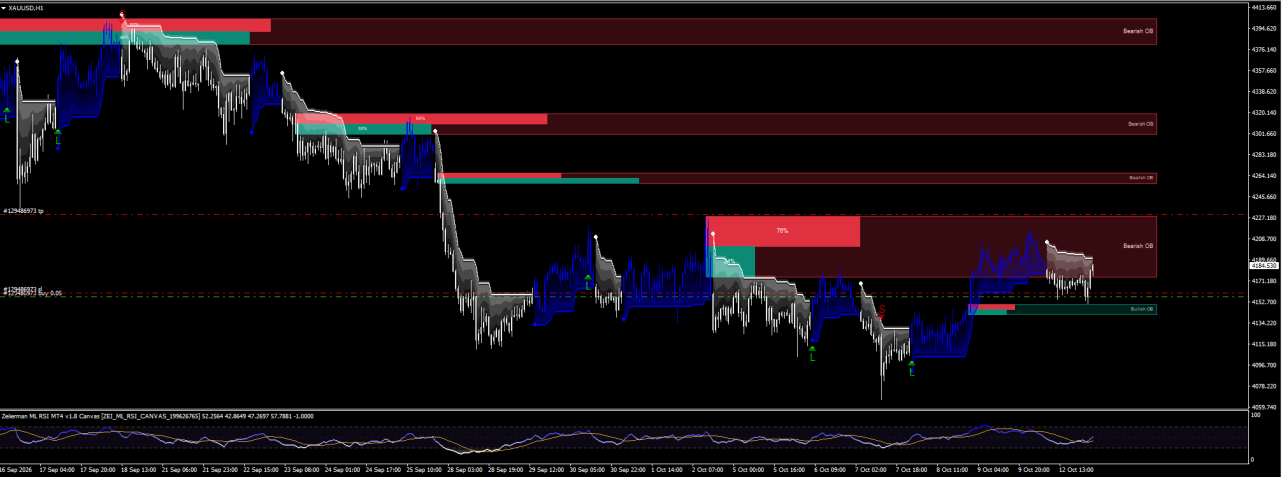Click the XAUUSD,H1 chart title label
Viewport: 1282px width, 477px height.
[x=26, y=7]
